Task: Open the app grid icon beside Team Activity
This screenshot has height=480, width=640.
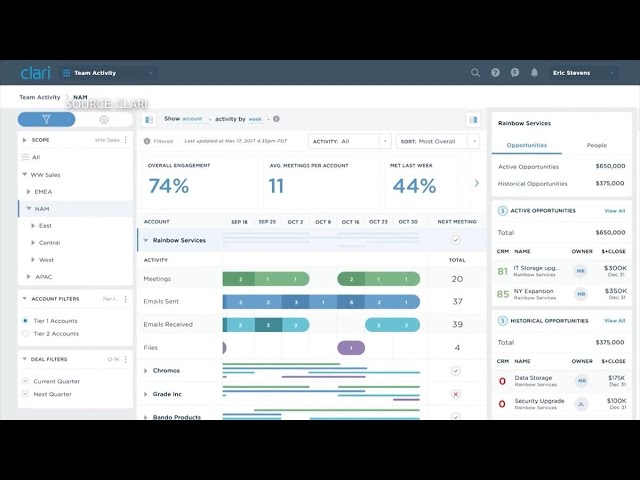Action: 67,73
